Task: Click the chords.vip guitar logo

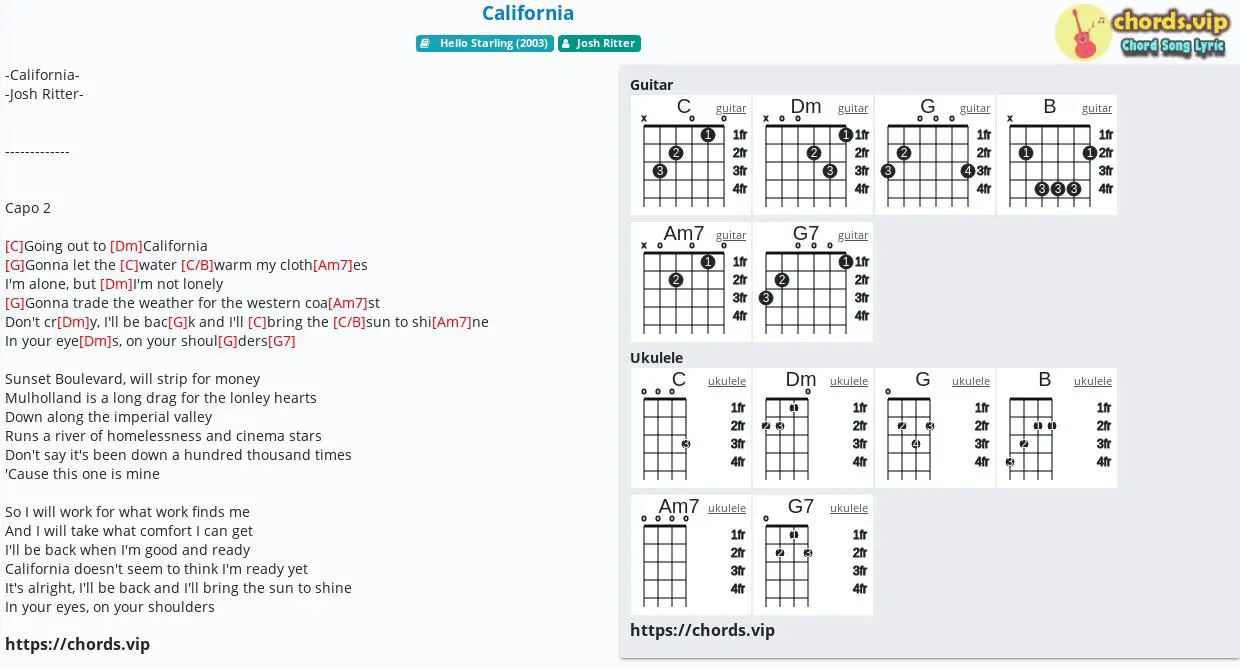Action: pos(1141,32)
